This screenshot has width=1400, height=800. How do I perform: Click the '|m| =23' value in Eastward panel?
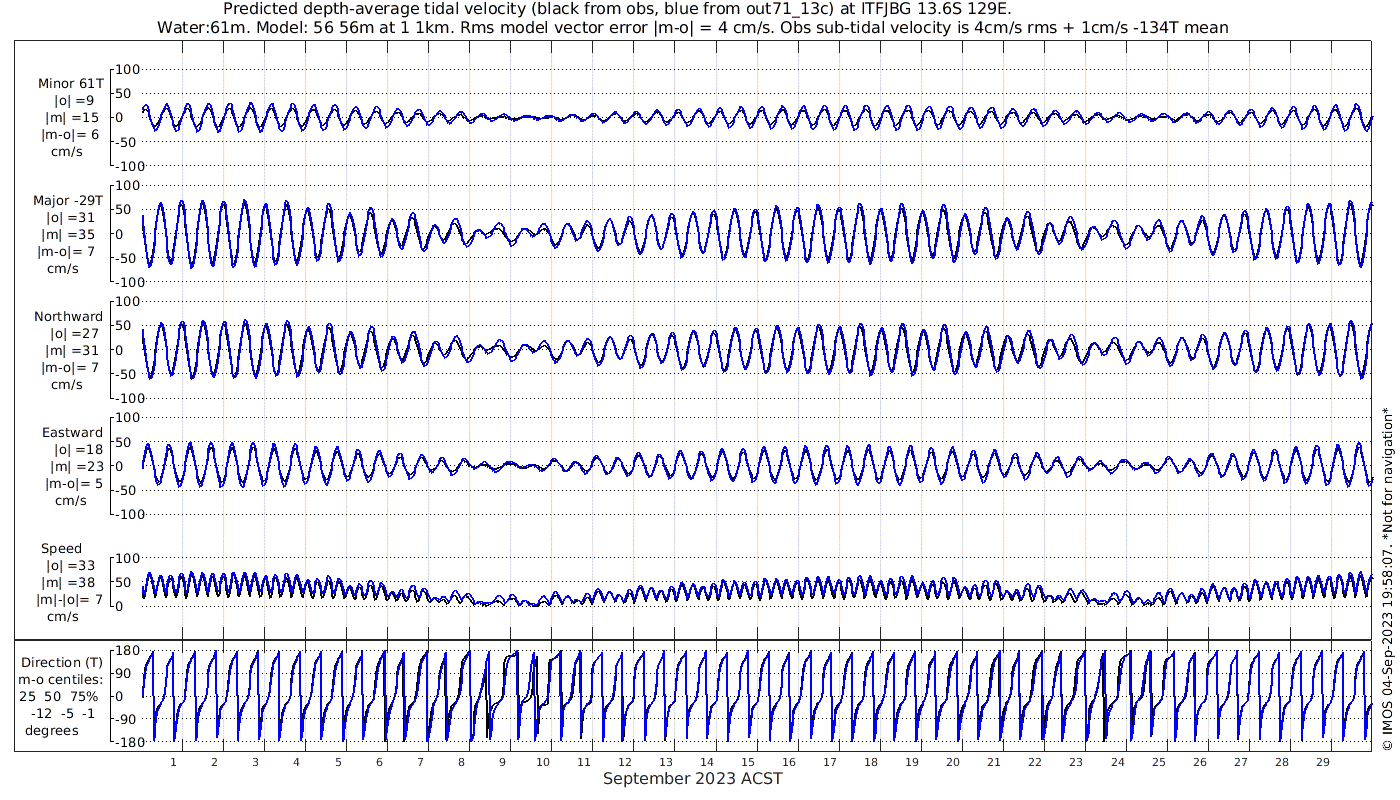[76, 467]
